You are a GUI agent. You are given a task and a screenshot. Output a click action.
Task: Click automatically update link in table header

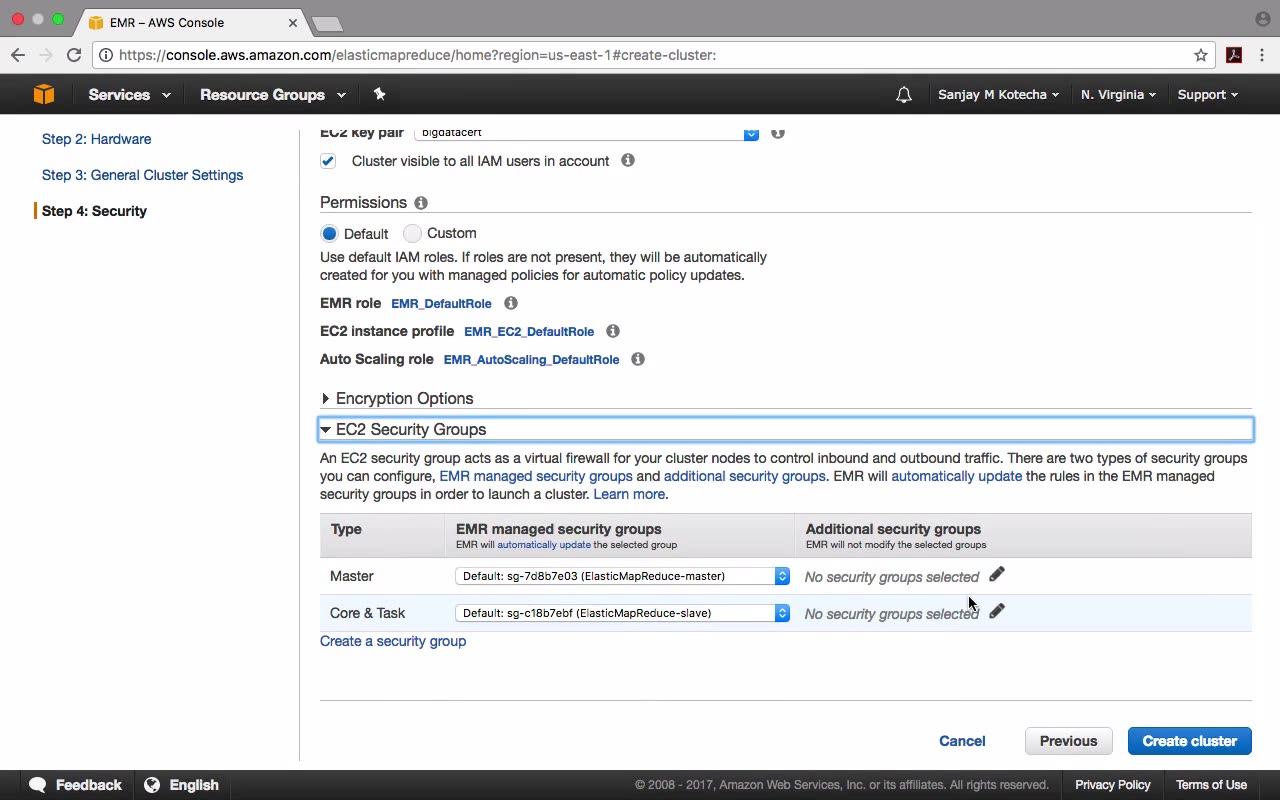(x=544, y=545)
